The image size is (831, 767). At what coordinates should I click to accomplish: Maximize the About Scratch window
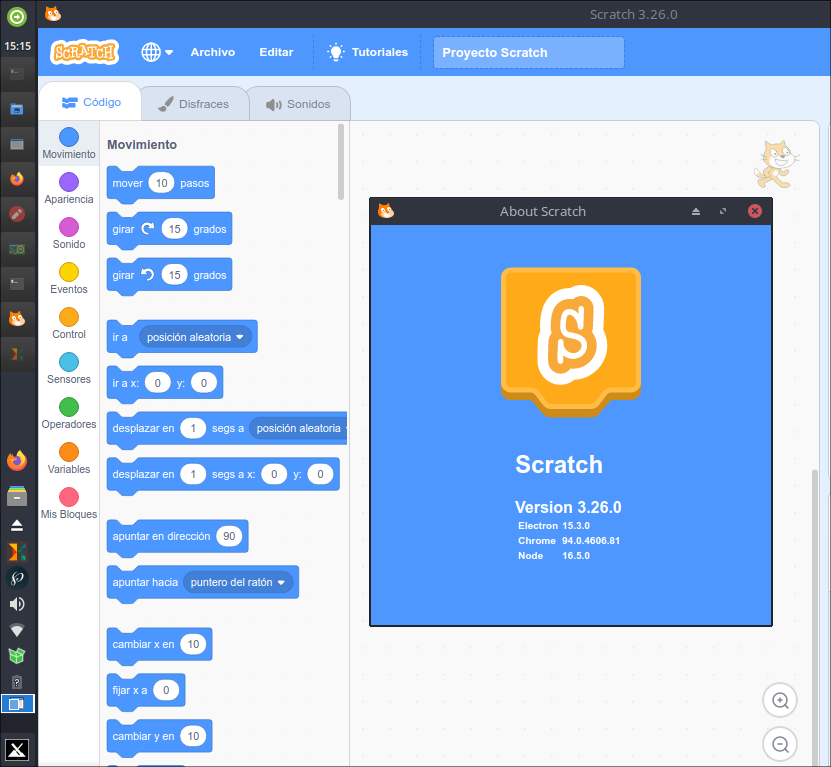[x=723, y=211]
